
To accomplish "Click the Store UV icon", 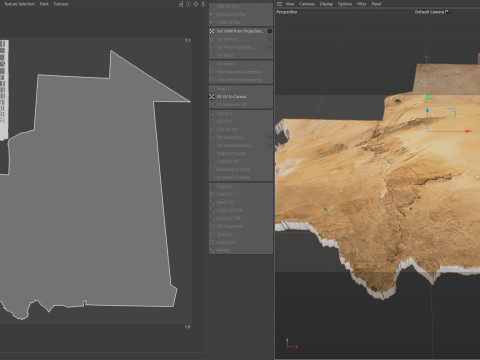I will coord(211,234).
